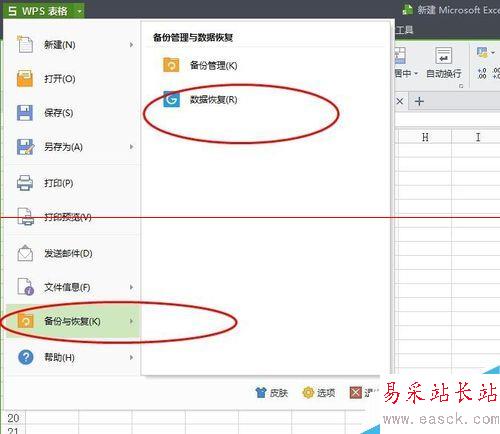Select the 新建(N) menu entry

click(72, 45)
